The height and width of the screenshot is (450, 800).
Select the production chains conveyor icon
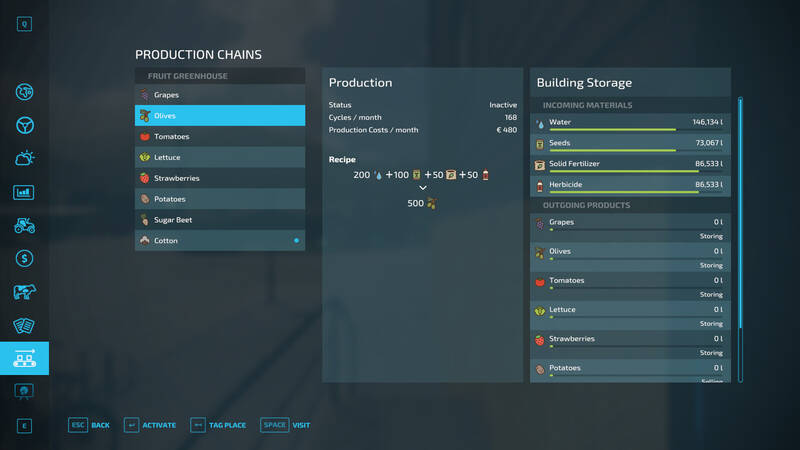click(24, 358)
